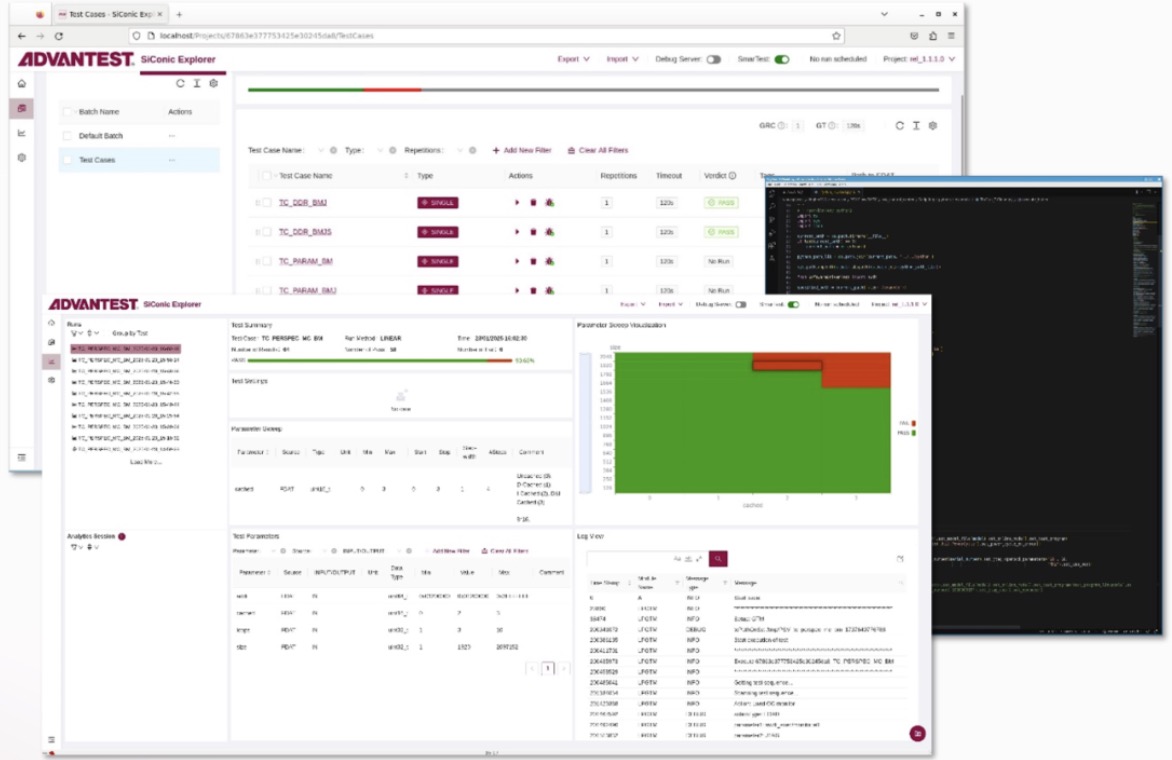Click the magenta log search button

(718, 558)
